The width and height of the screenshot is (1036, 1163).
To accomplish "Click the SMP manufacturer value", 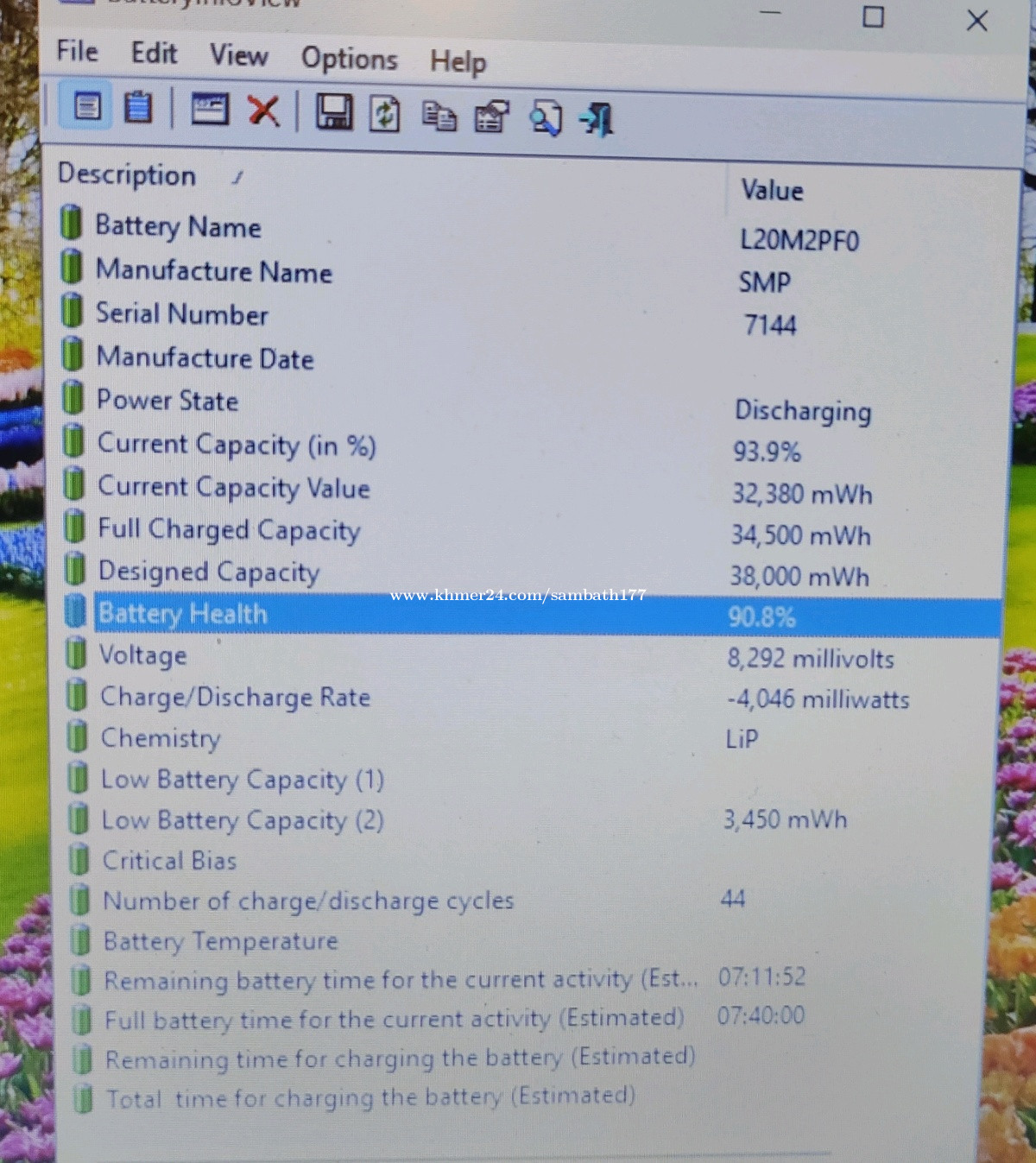I will (765, 282).
